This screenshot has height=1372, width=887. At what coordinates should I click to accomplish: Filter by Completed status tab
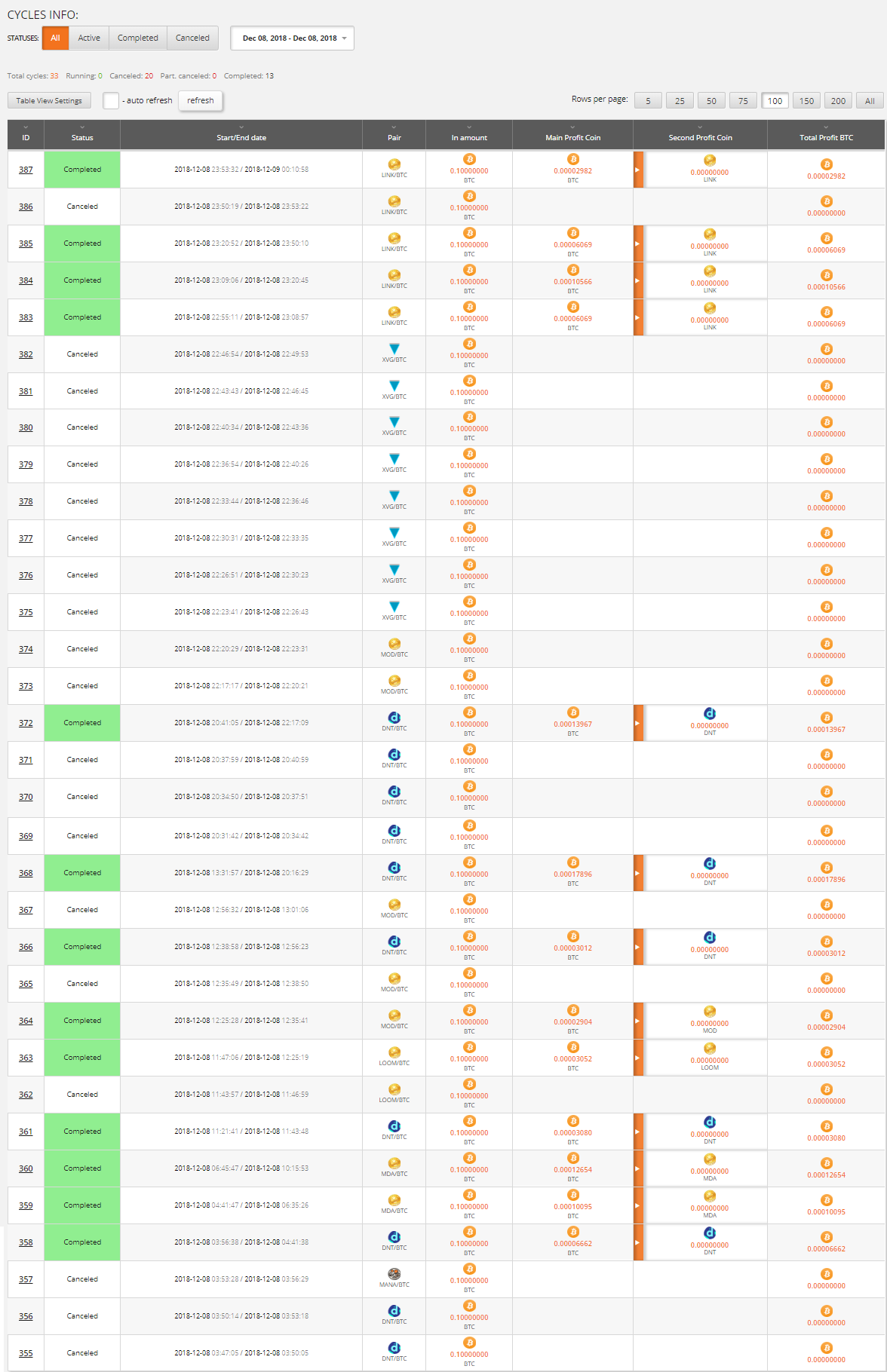click(x=138, y=38)
